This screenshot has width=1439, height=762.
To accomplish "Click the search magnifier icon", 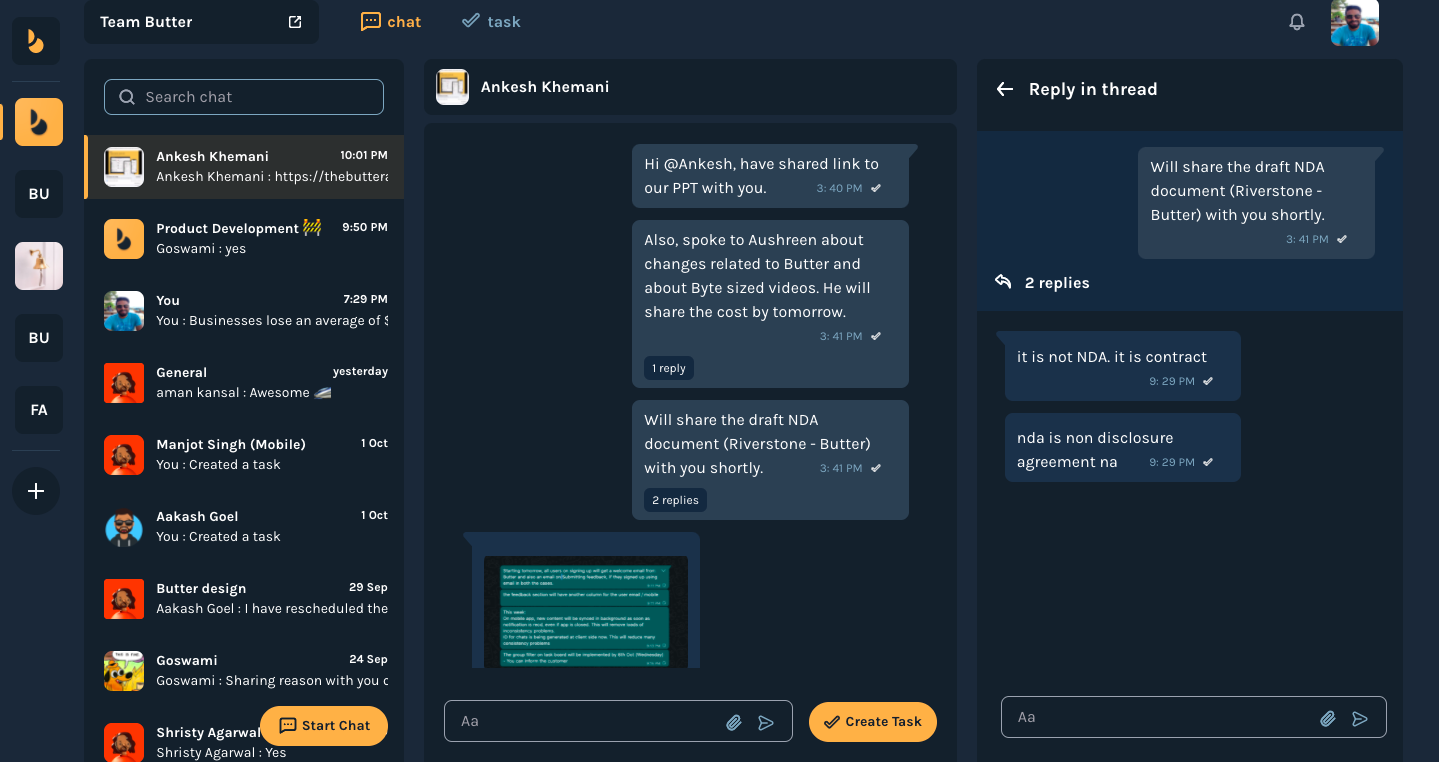I will [127, 97].
